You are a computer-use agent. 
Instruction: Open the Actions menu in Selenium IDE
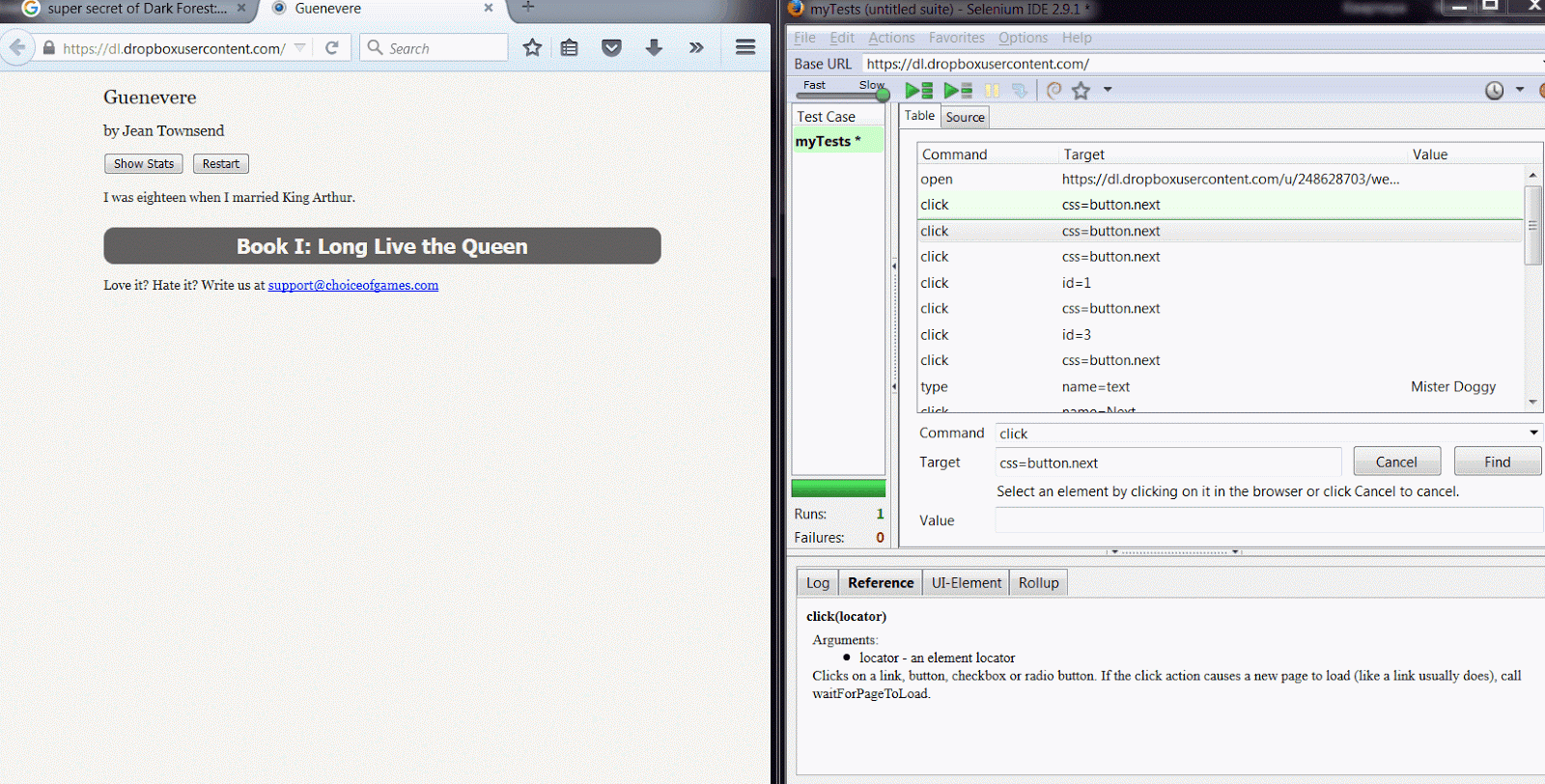(x=891, y=38)
